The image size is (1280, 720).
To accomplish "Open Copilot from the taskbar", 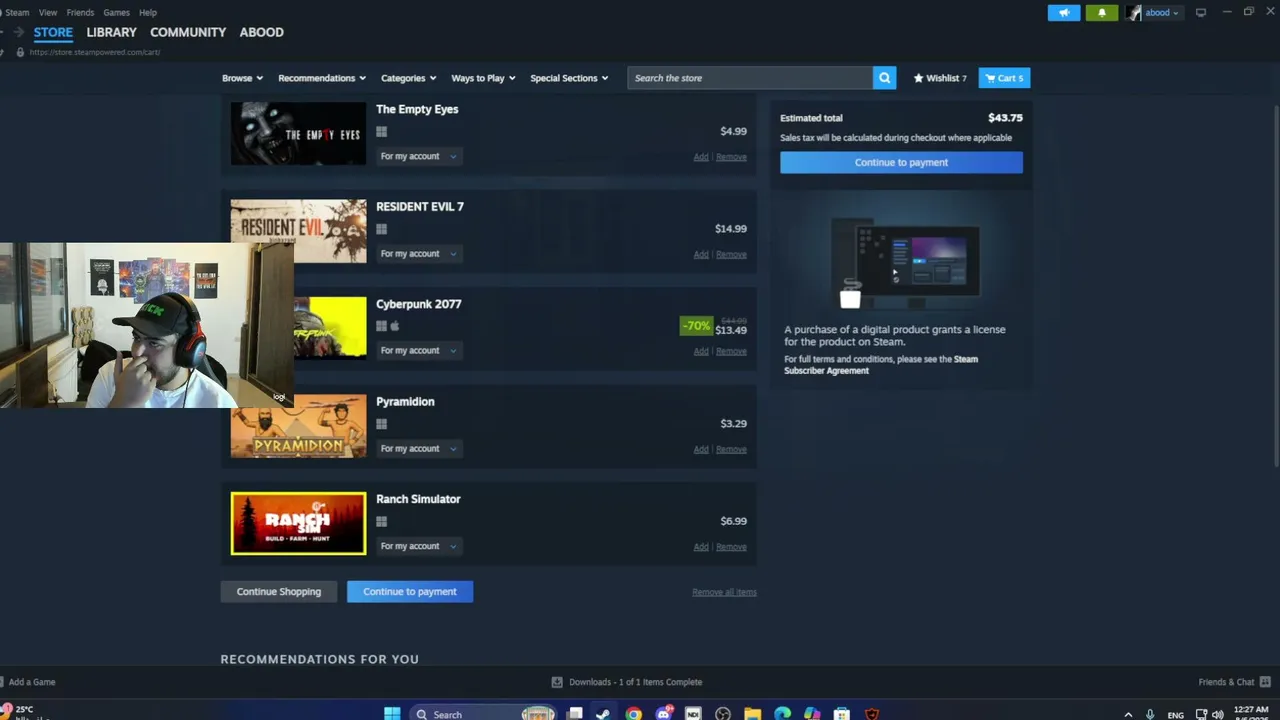I will [x=812, y=714].
